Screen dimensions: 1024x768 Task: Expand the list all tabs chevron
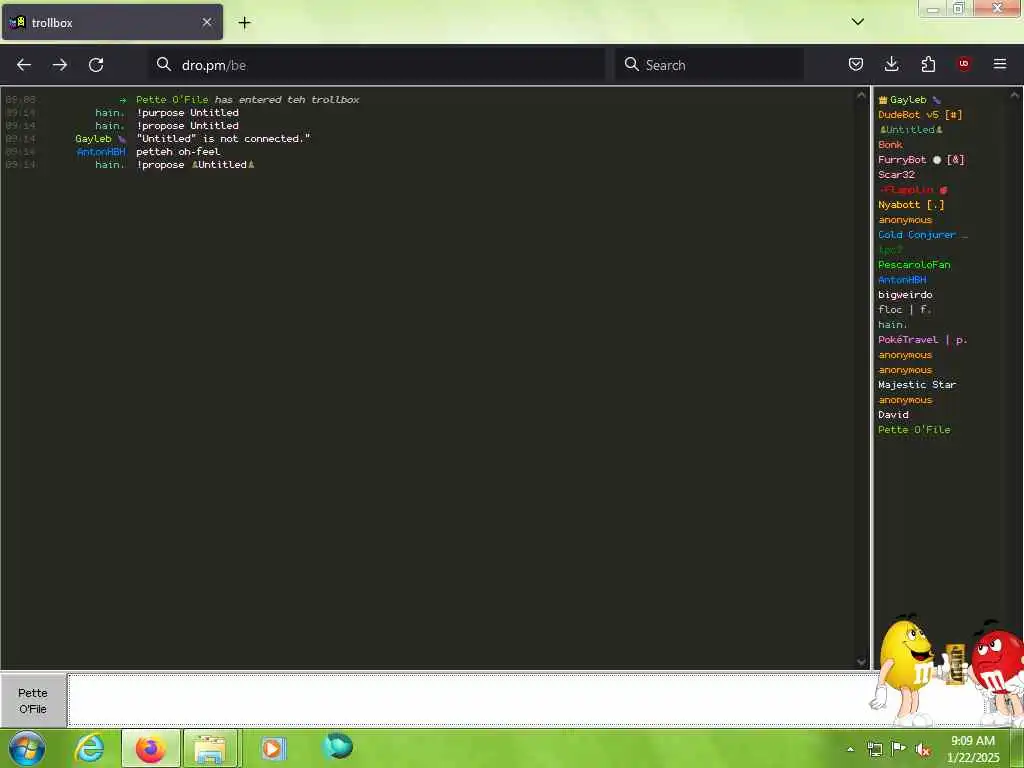[x=857, y=22]
